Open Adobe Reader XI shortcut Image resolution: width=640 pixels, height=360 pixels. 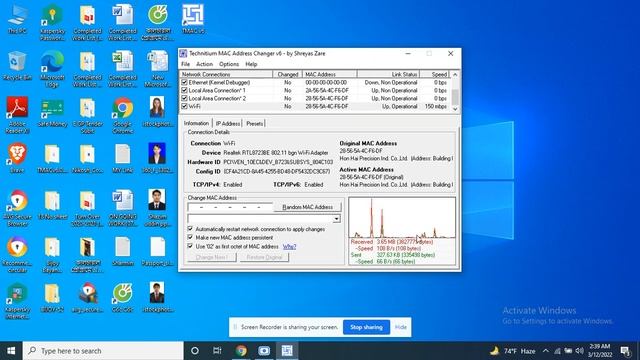click(x=17, y=115)
